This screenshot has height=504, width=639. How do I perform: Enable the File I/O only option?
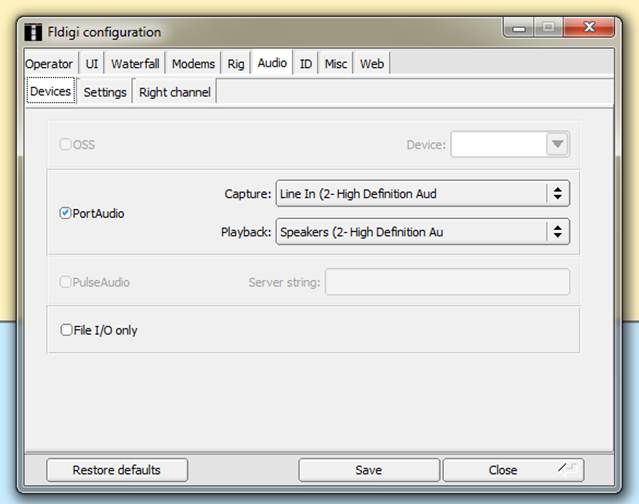pyautogui.click(x=67, y=330)
